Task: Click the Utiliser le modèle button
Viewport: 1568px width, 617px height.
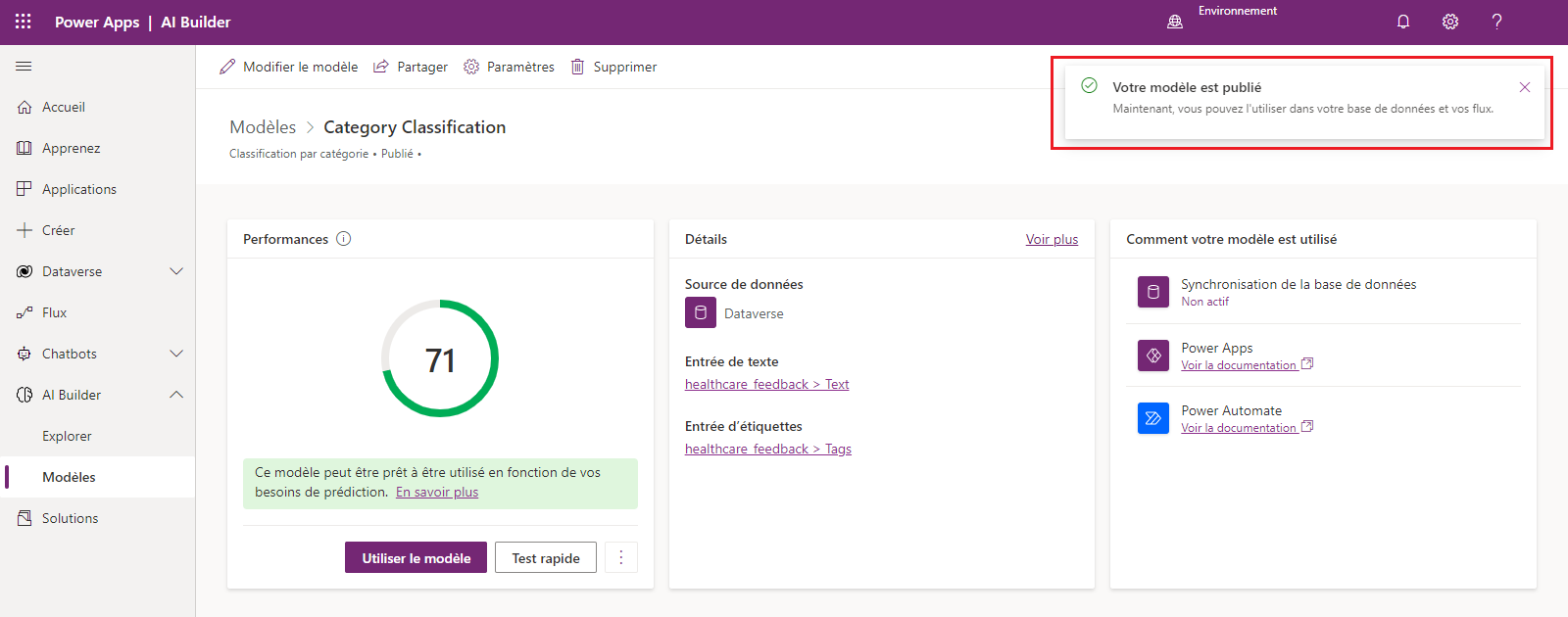Action: click(x=416, y=557)
